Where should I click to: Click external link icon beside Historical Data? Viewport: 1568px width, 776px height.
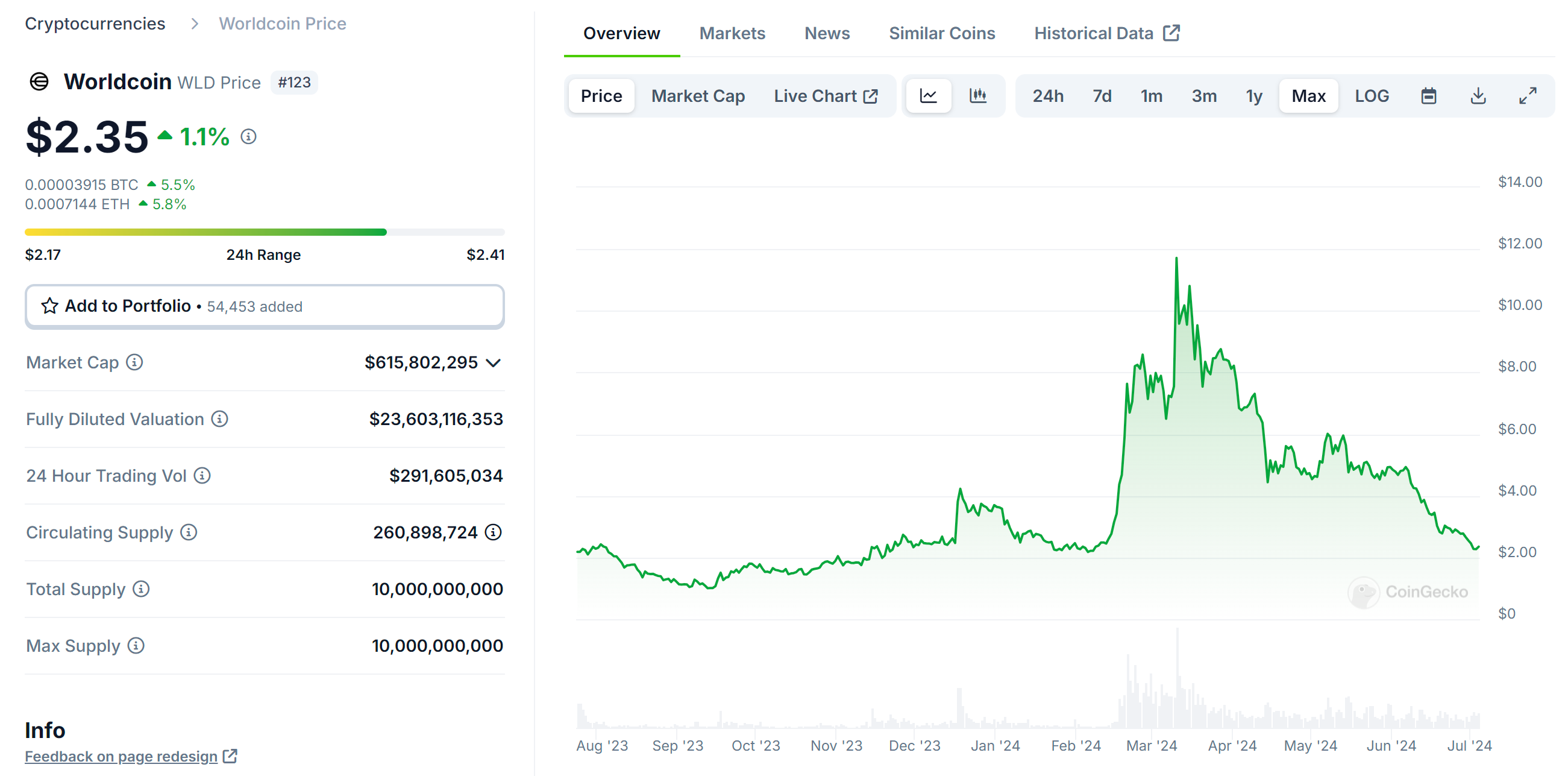pos(1171,33)
